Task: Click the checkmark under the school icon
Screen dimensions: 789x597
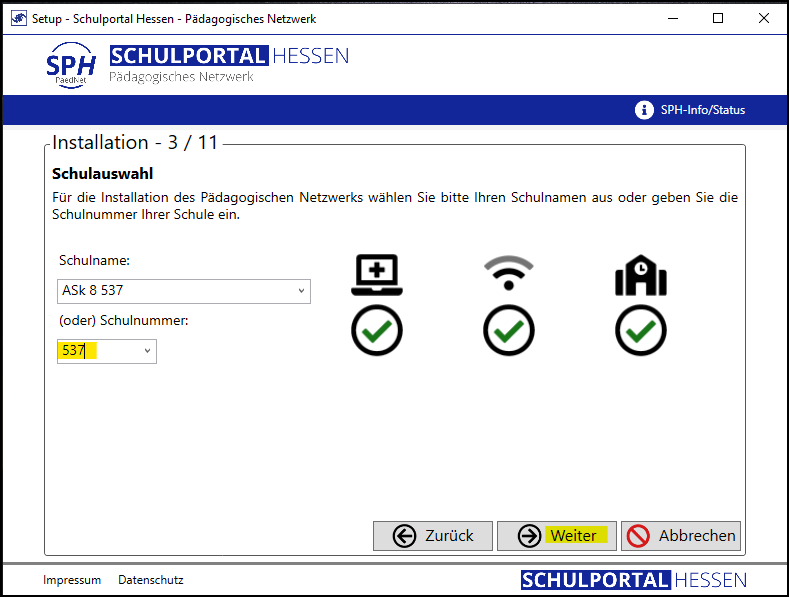Action: pyautogui.click(x=641, y=330)
